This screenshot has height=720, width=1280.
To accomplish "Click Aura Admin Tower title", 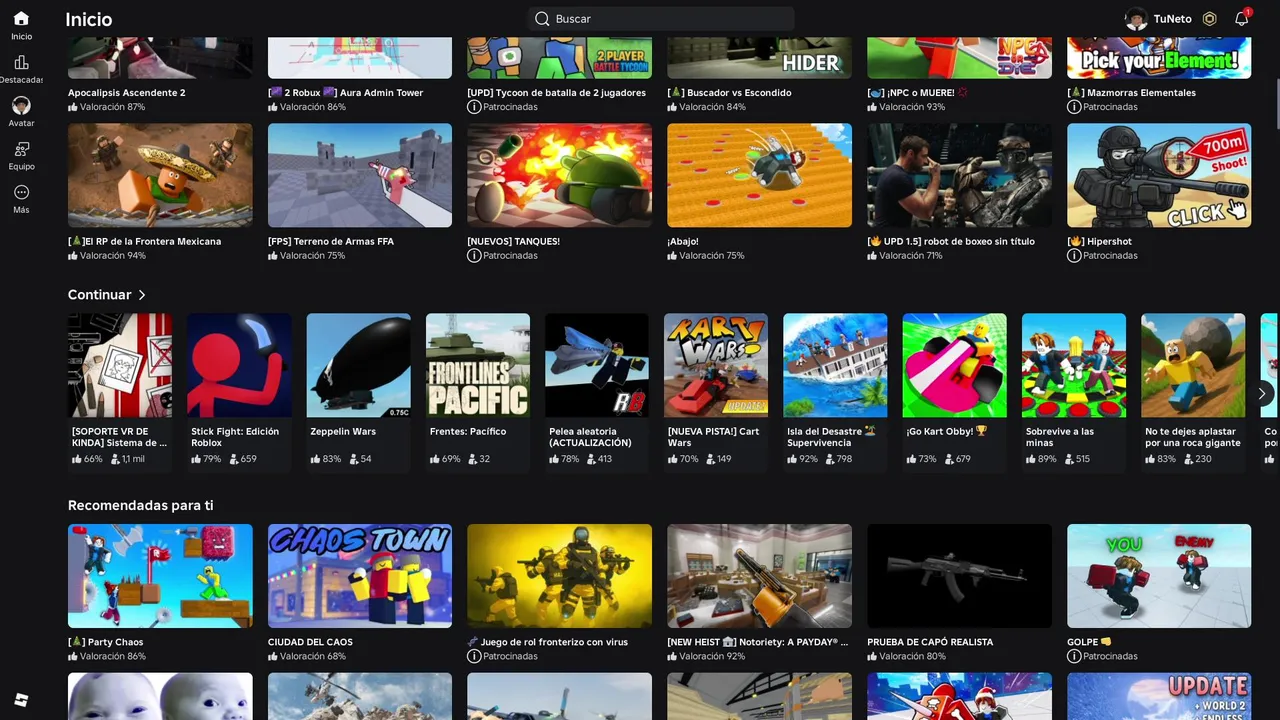I will pos(346,93).
